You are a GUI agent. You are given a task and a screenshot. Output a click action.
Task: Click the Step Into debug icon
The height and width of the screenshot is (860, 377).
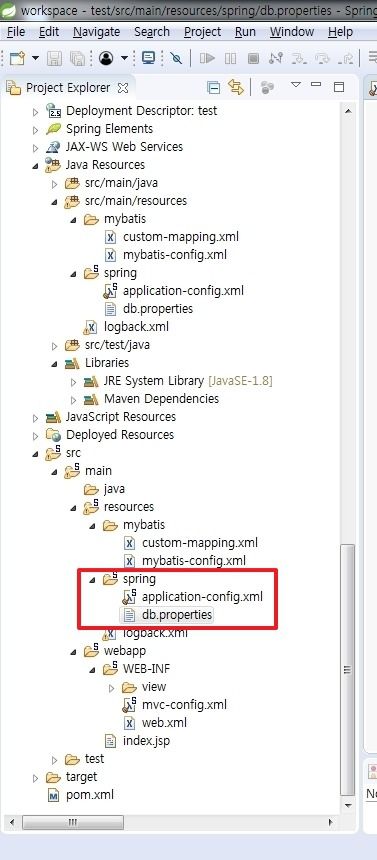click(299, 58)
